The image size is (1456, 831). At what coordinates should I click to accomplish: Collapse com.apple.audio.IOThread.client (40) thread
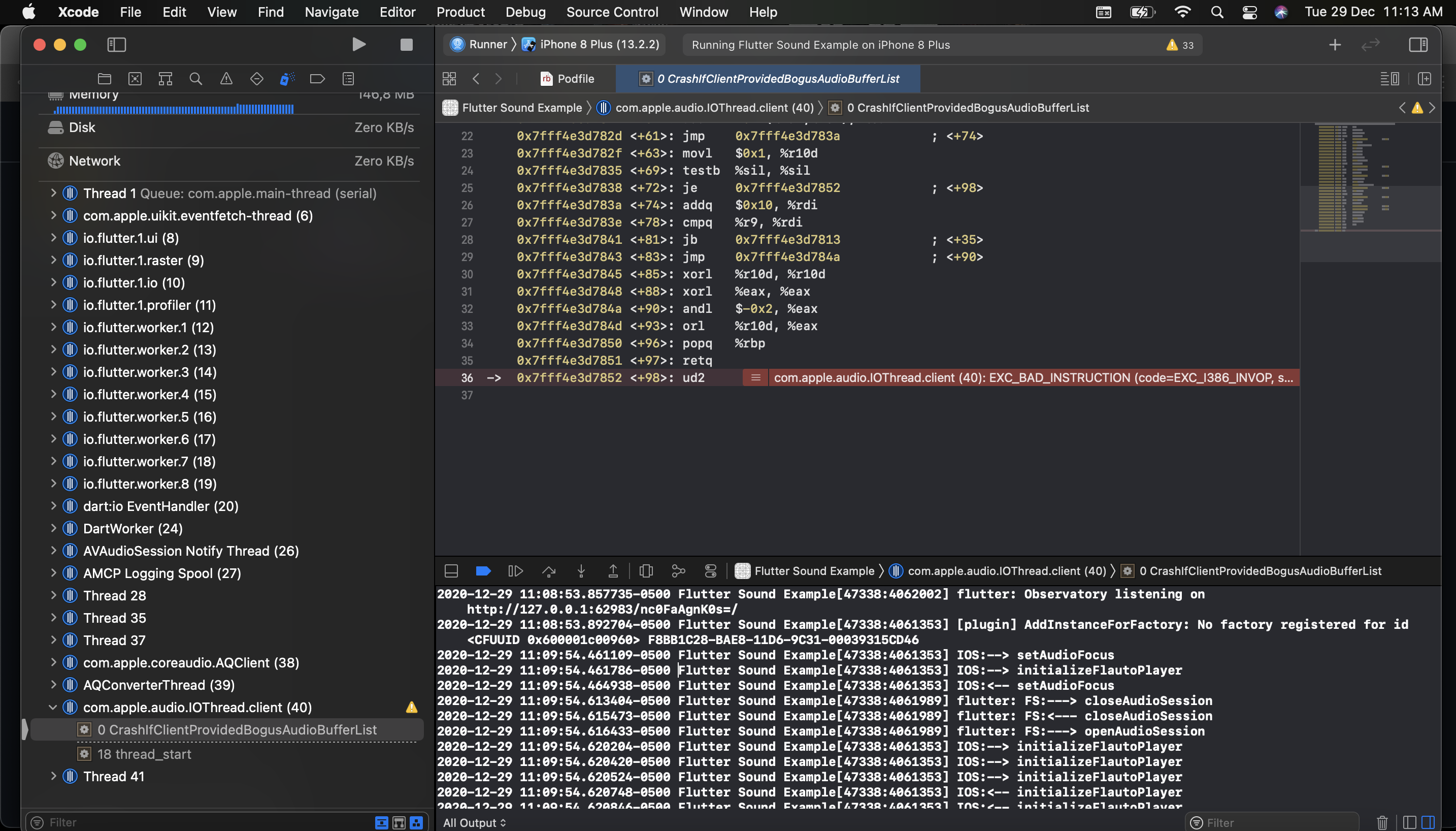pos(53,707)
